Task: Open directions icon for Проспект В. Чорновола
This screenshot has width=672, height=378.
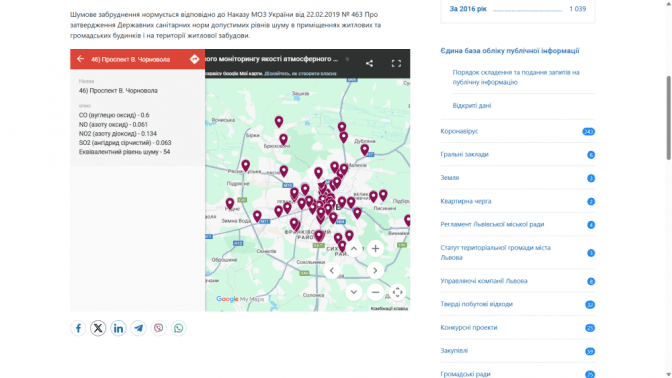Action: tap(195, 59)
